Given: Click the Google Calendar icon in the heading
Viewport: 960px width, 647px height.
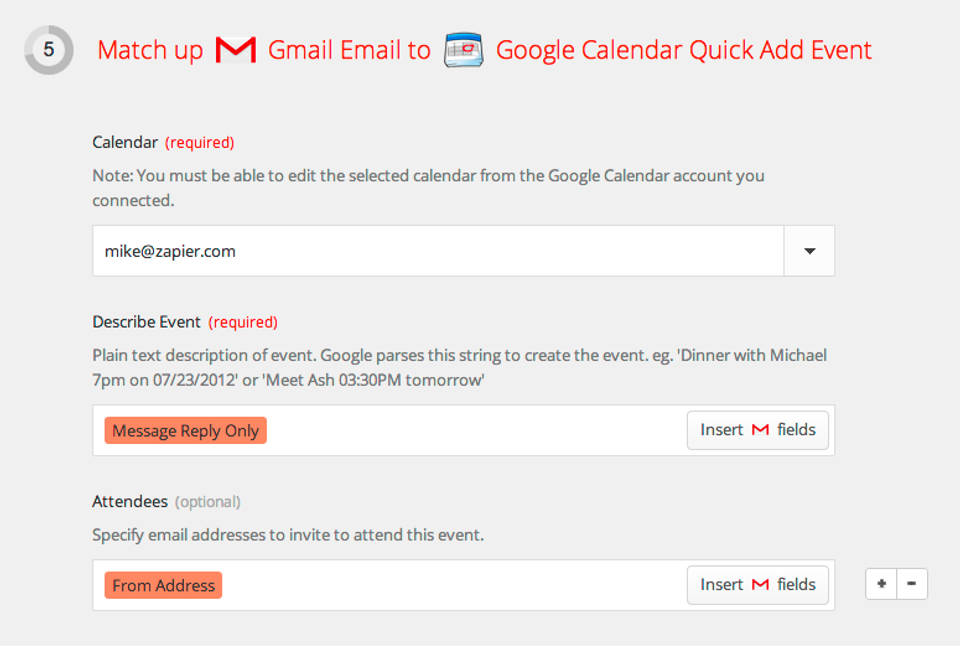Looking at the screenshot, I should 463,50.
